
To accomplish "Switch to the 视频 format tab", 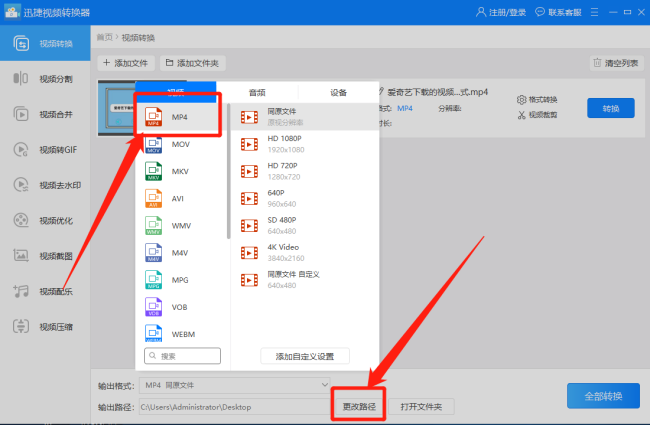I will point(176,92).
